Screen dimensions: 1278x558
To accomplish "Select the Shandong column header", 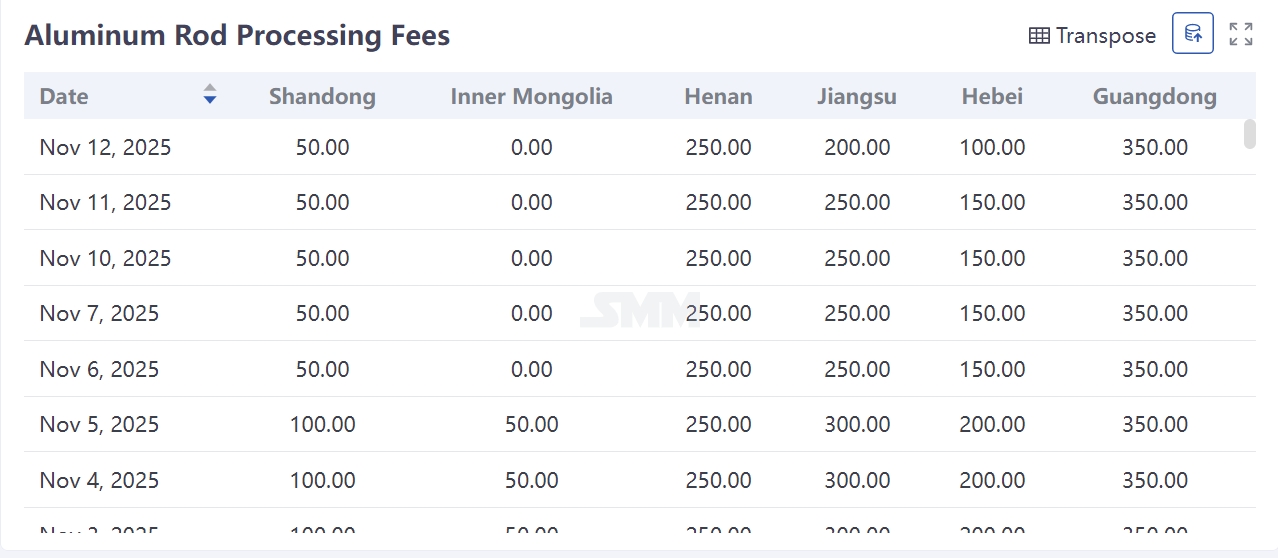I will [x=322, y=96].
